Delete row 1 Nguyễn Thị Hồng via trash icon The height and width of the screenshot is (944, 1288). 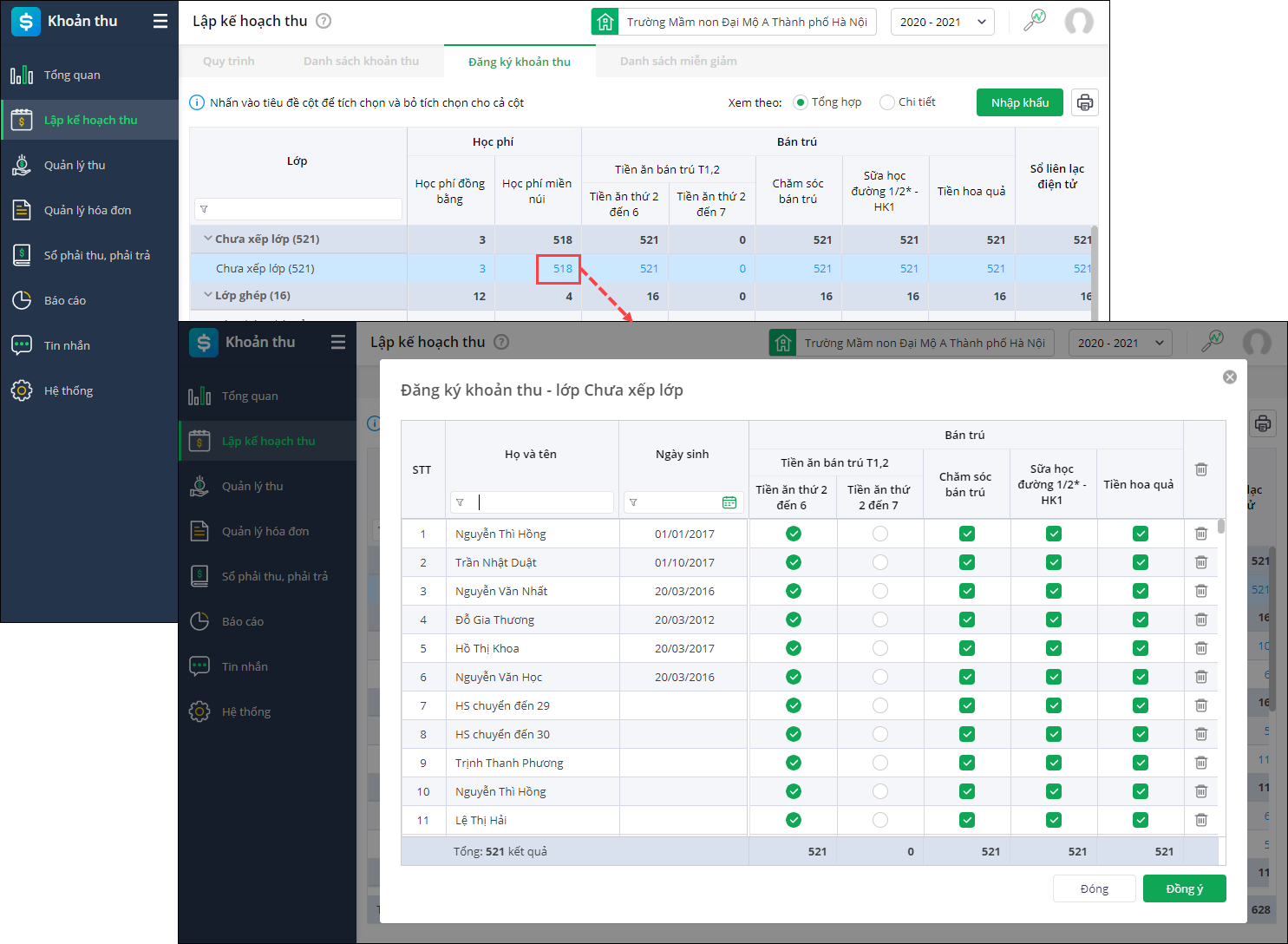click(1200, 534)
